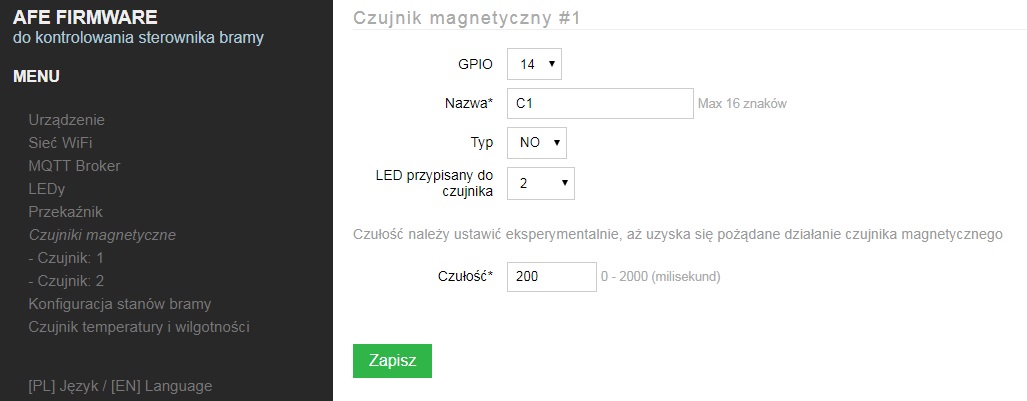Open the Czujnik: 1 submenu item
The width and height of the screenshot is (1027, 401).
tap(66, 258)
